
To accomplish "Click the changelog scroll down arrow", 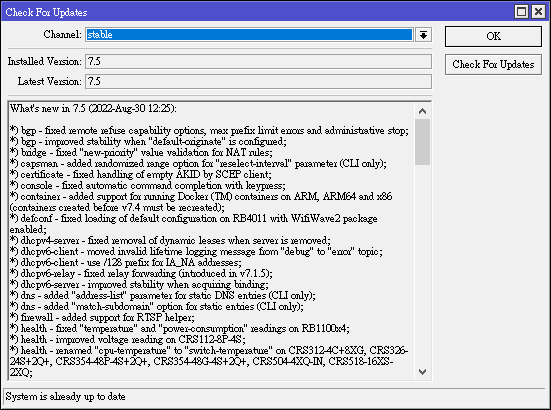I will 422,372.
